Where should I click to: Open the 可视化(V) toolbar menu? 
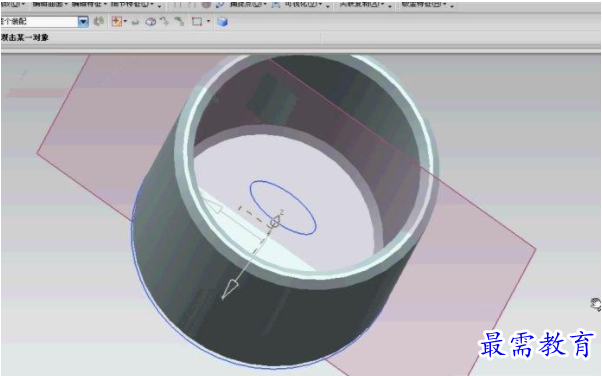click(303, 4)
